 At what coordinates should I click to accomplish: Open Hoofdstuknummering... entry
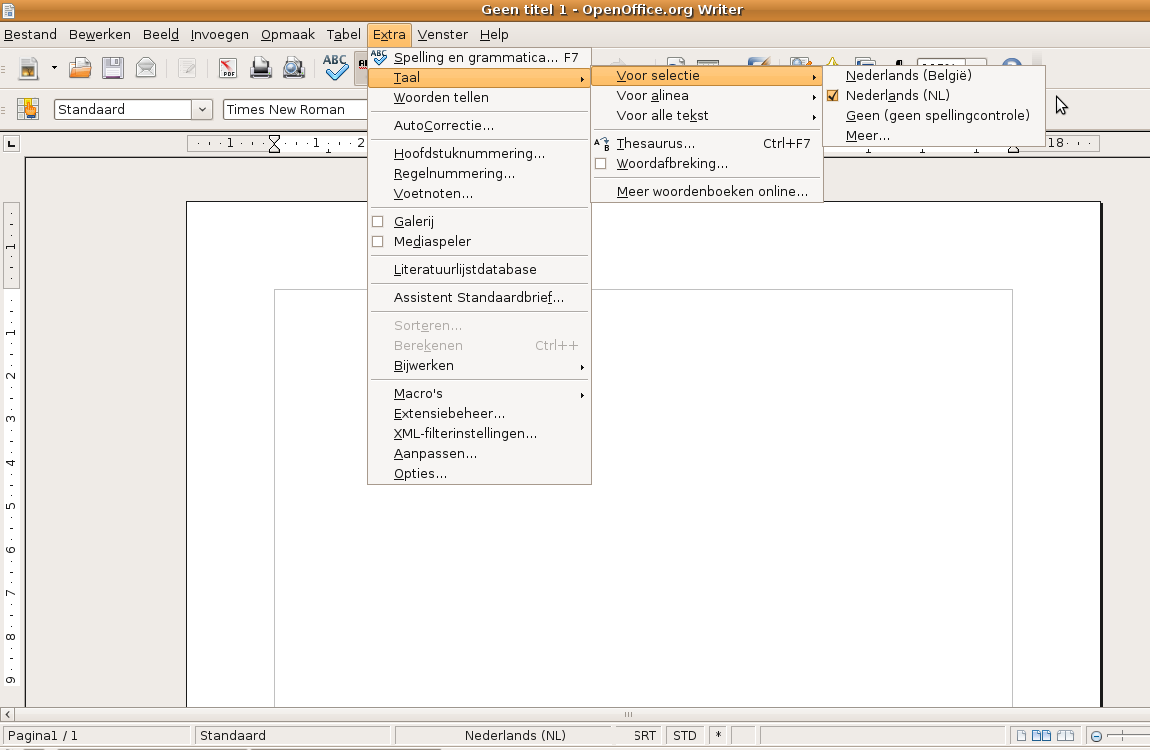tap(479, 153)
